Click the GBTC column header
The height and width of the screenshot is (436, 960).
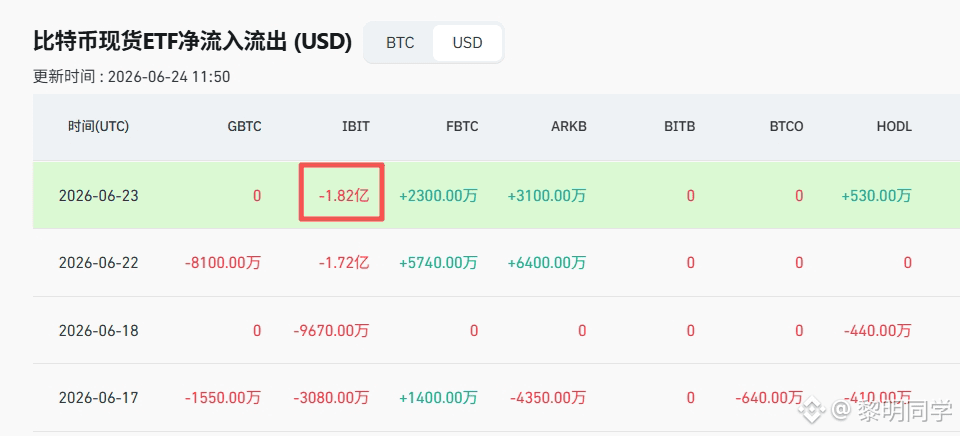click(244, 127)
